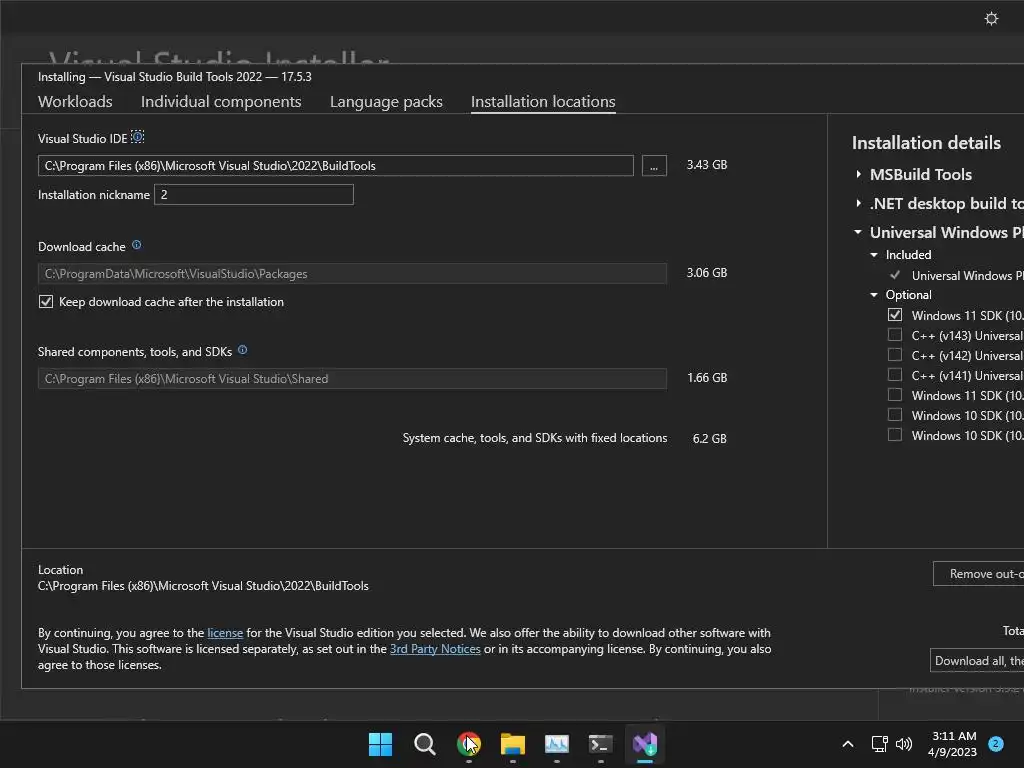Switch to the Language packs tab
This screenshot has height=768, width=1024.
tap(386, 102)
